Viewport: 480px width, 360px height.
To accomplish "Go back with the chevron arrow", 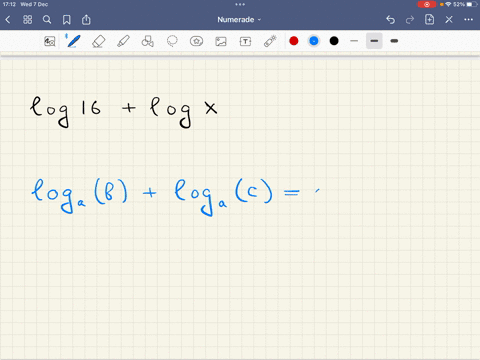I will tap(8, 20).
